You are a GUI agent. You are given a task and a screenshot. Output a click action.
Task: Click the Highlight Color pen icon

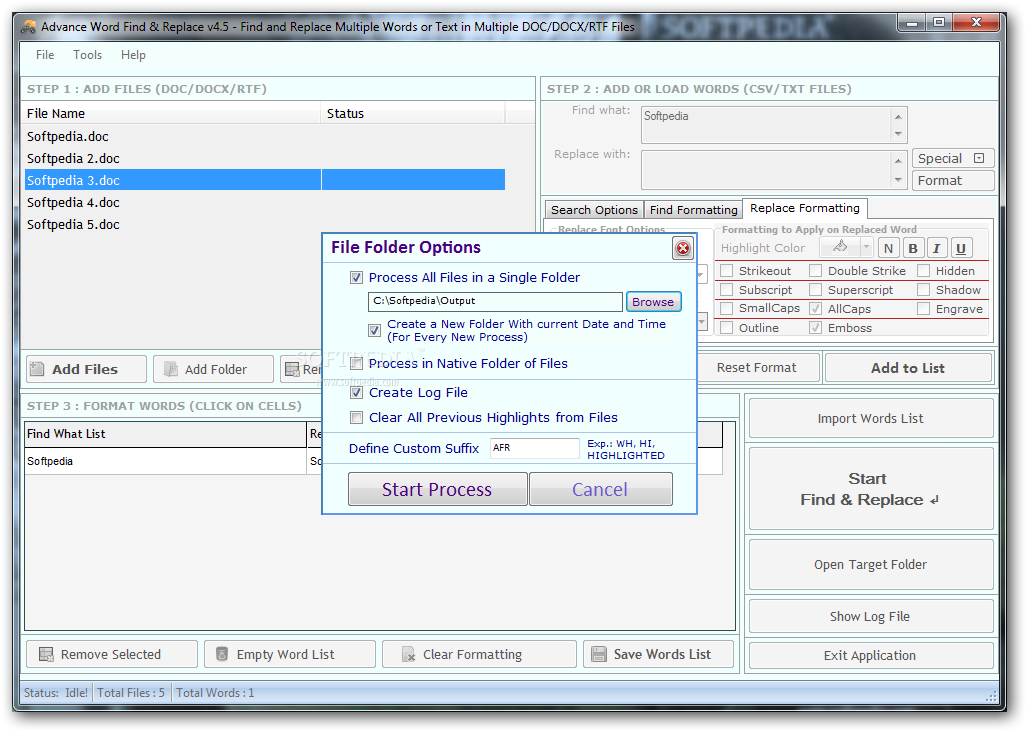click(x=840, y=247)
